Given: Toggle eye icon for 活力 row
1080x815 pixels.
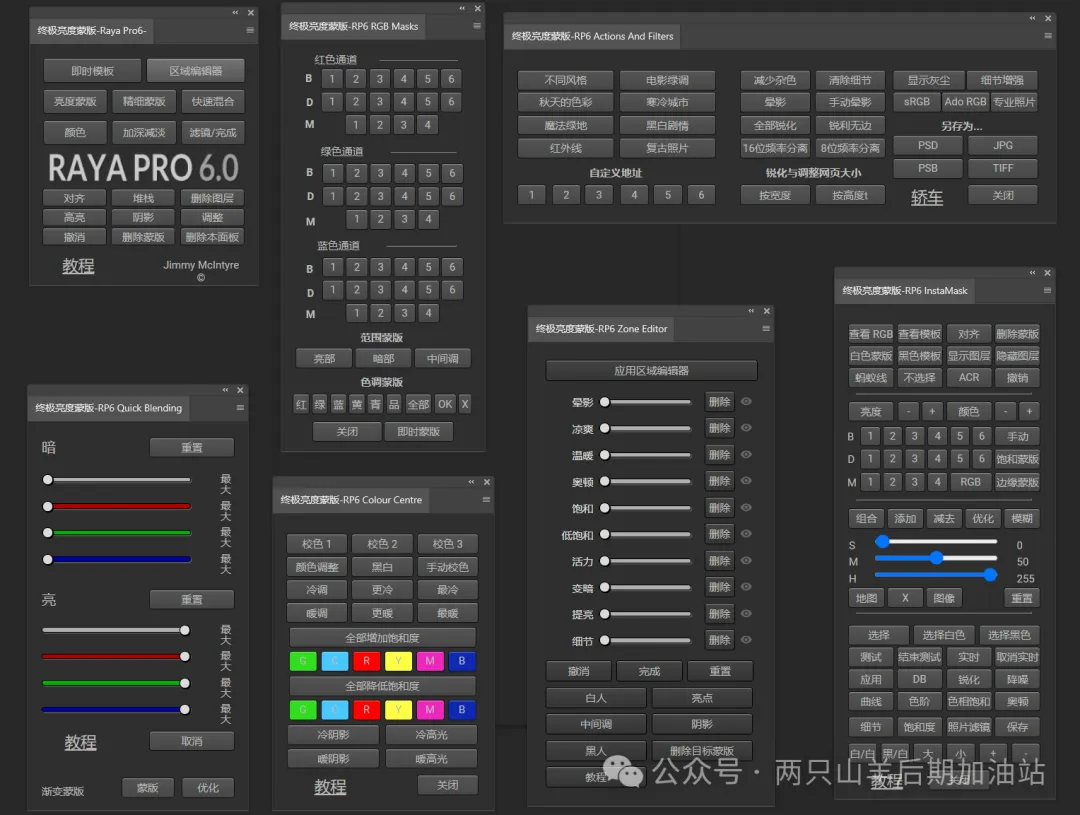Looking at the screenshot, I should 746,561.
